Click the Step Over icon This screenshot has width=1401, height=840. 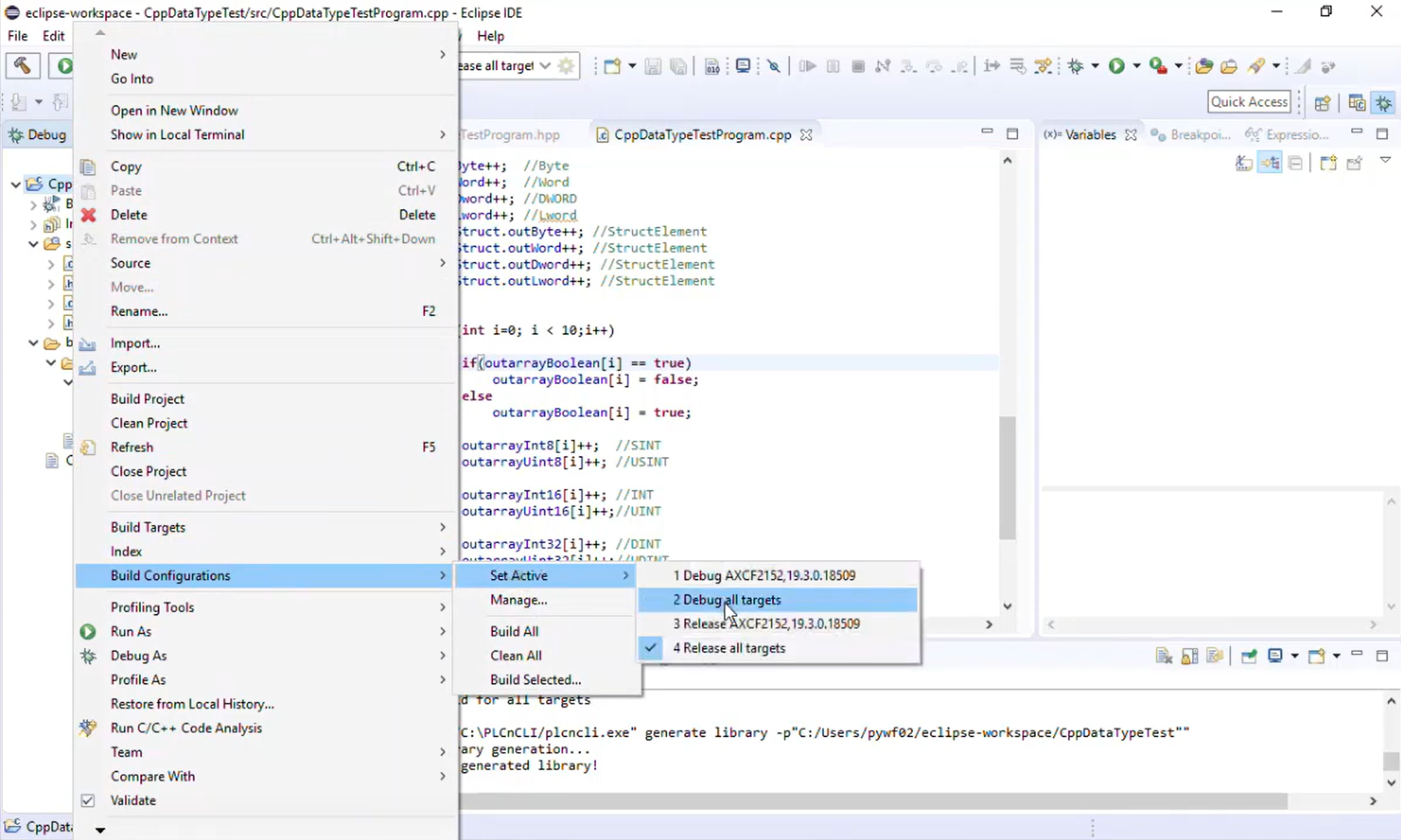pyautogui.click(x=934, y=66)
